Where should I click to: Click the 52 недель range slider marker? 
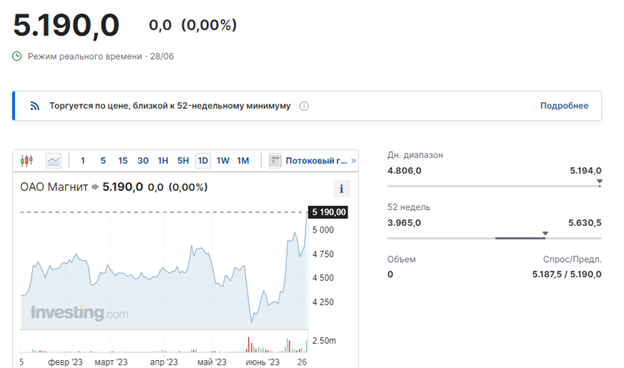pos(545,234)
